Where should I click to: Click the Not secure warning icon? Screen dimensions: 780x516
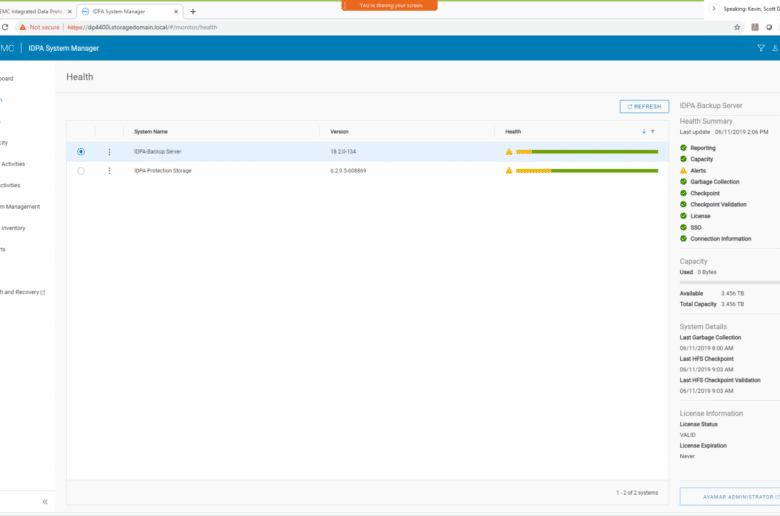click(22, 27)
